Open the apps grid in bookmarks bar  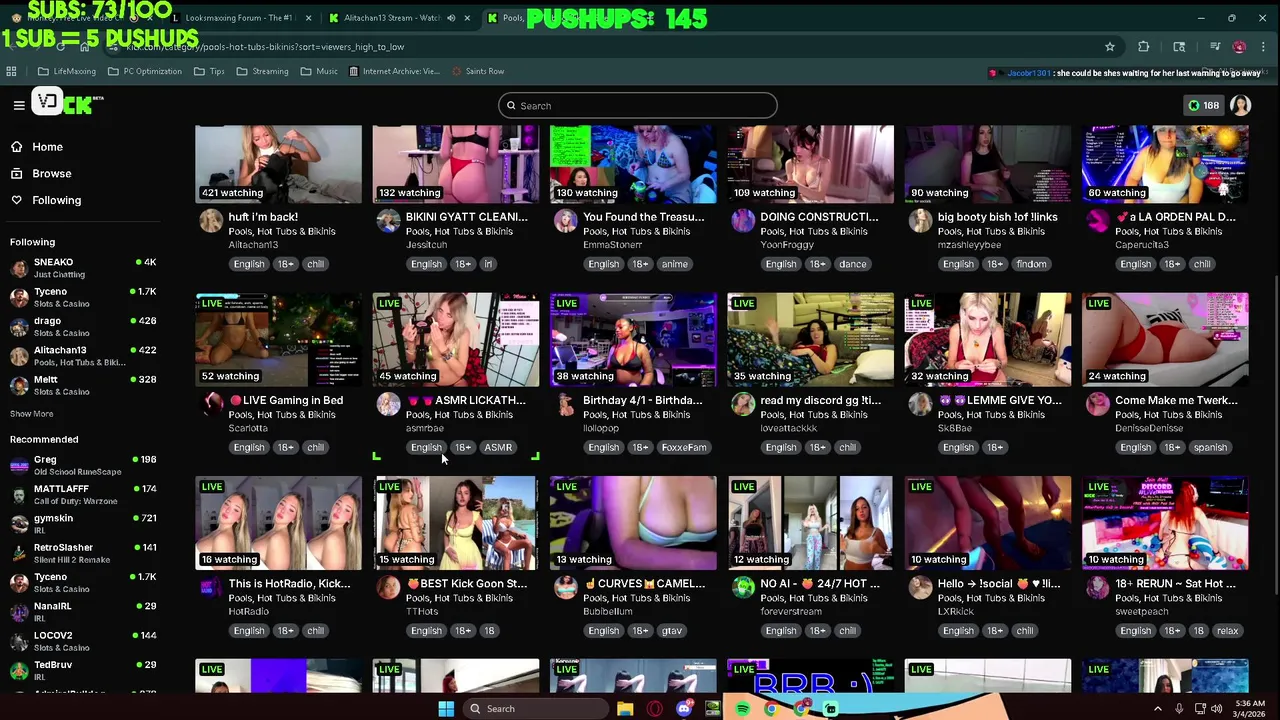coord(11,71)
